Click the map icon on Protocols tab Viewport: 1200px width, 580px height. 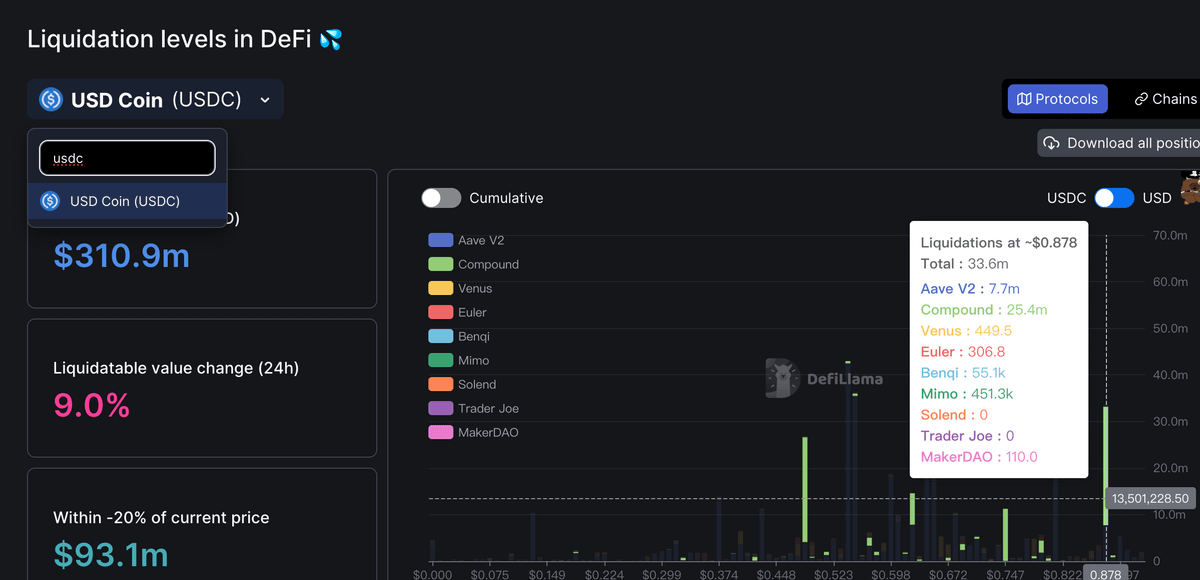click(x=1023, y=99)
